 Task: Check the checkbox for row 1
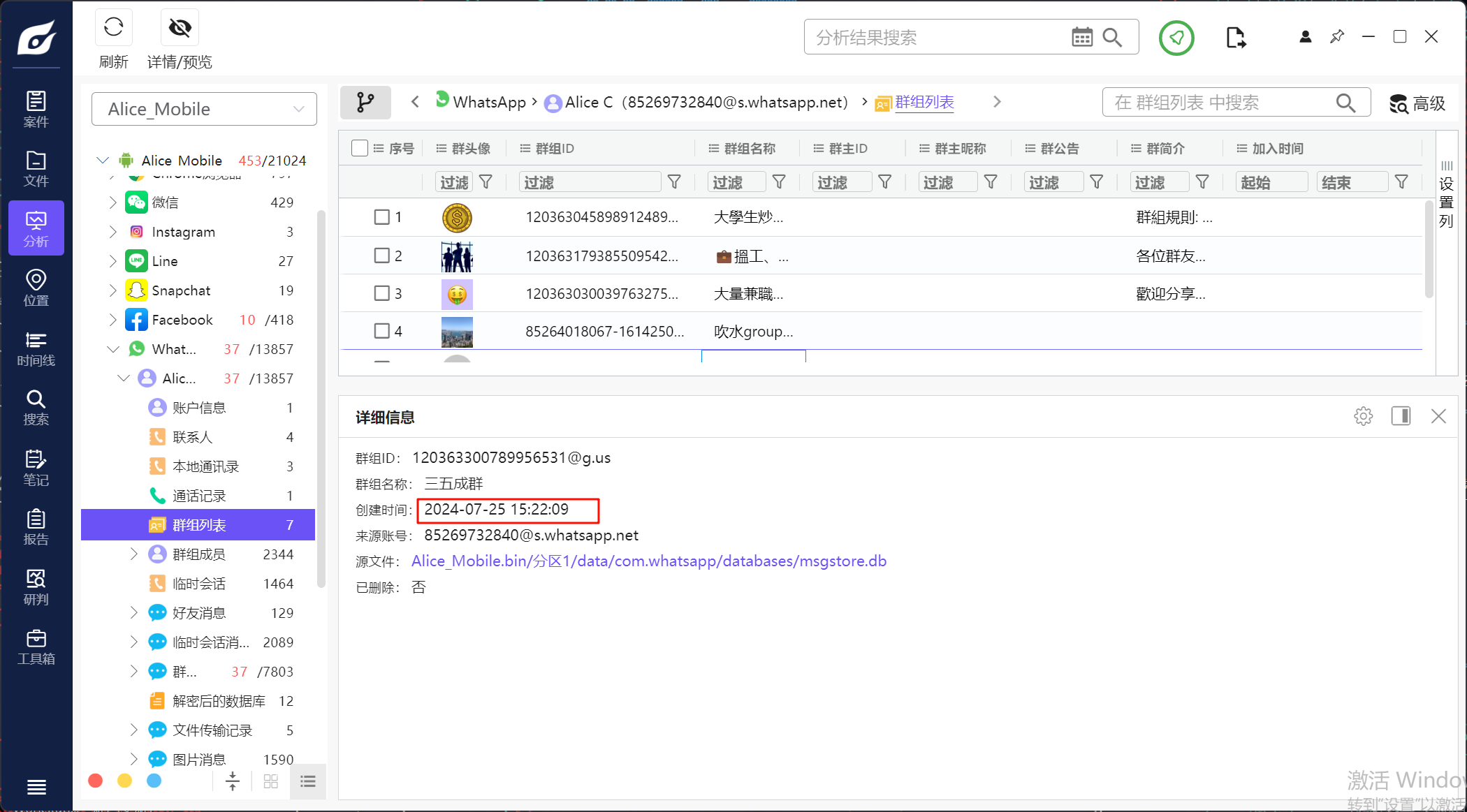(x=381, y=217)
